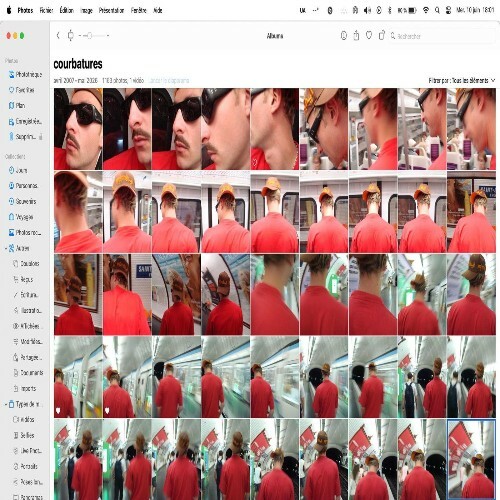The image size is (500, 500).
Task: Start the Lancer le diaporama slideshow
Action: [169, 80]
